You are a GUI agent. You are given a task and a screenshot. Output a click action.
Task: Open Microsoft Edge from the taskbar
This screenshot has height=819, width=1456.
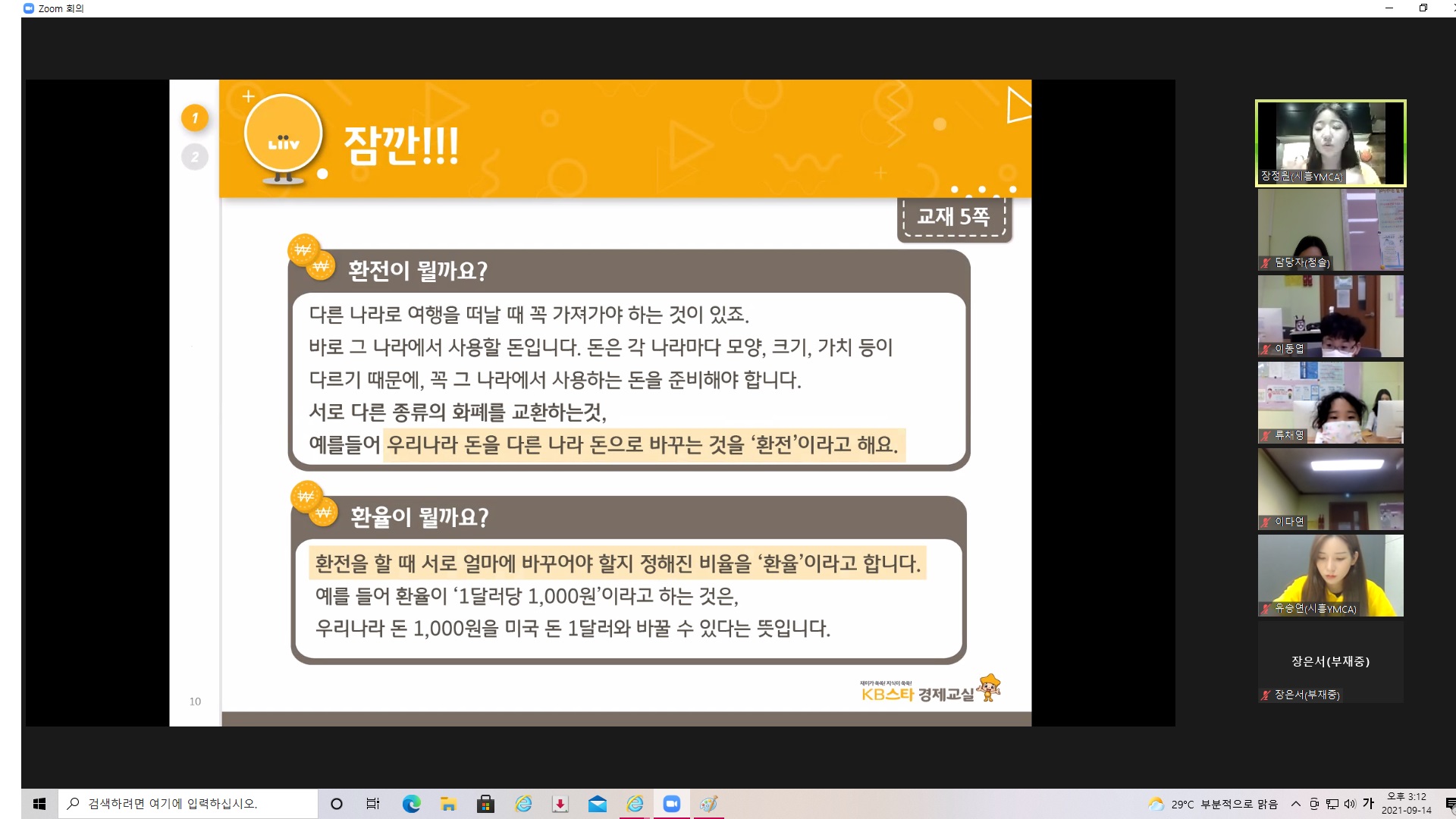[x=411, y=804]
